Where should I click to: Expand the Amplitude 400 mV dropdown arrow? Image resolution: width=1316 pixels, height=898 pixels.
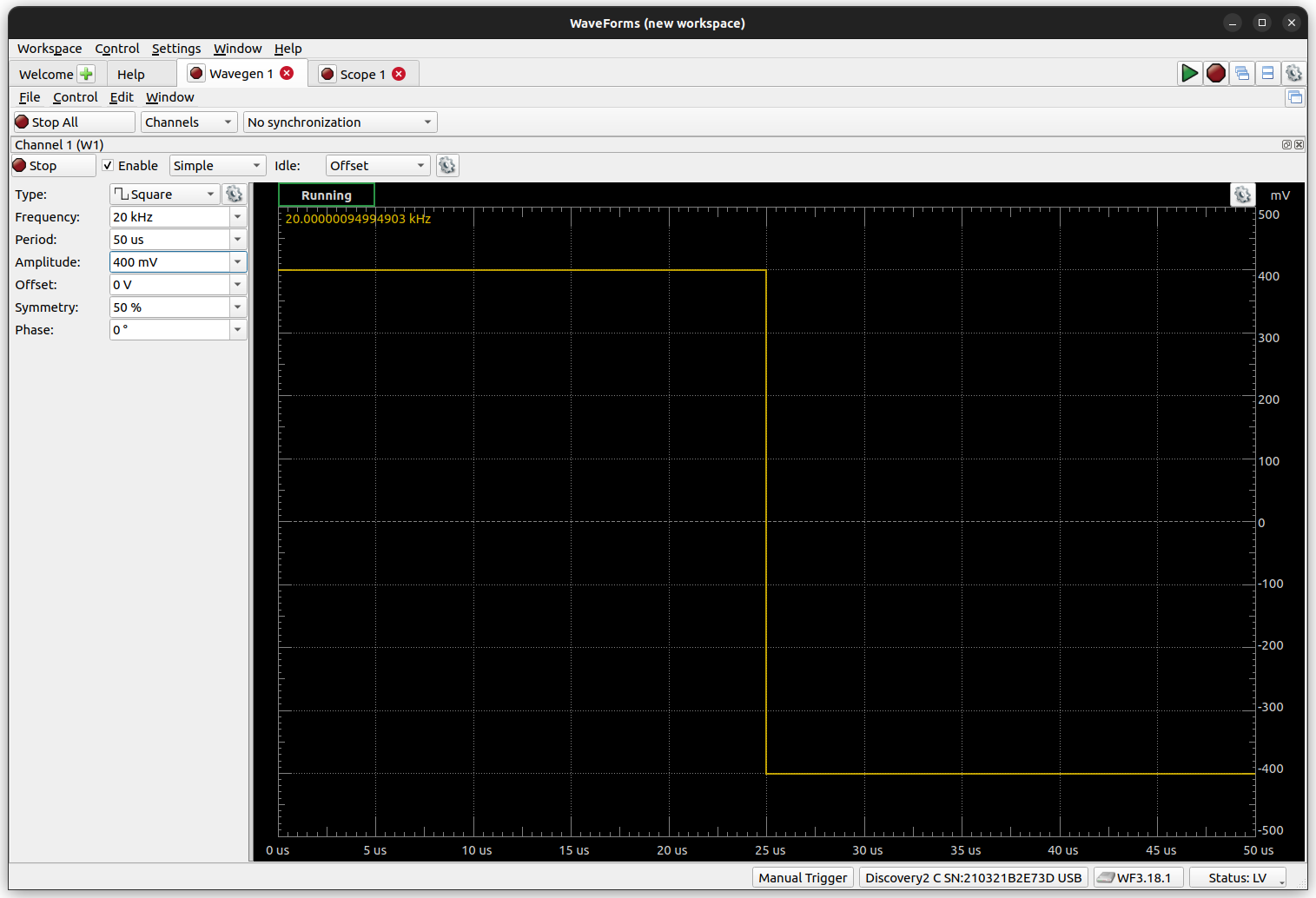point(237,262)
